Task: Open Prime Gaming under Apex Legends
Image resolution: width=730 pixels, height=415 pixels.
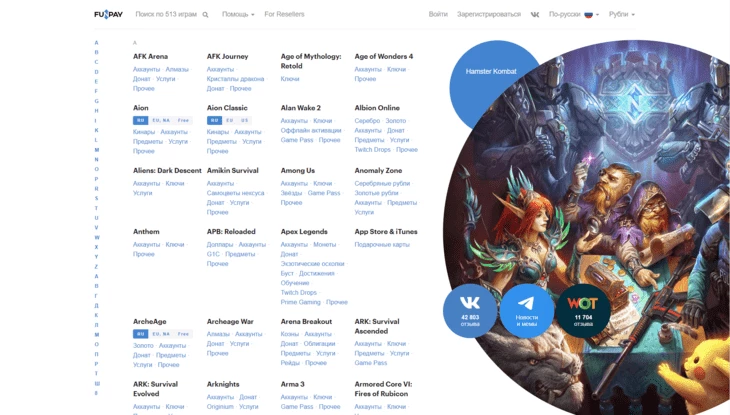Action: [301, 302]
